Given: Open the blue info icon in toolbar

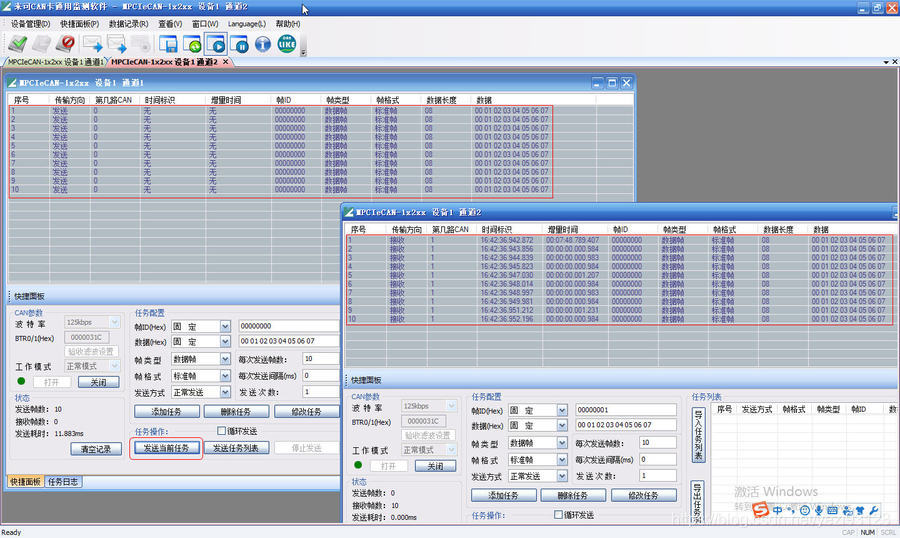Looking at the screenshot, I should 263,44.
